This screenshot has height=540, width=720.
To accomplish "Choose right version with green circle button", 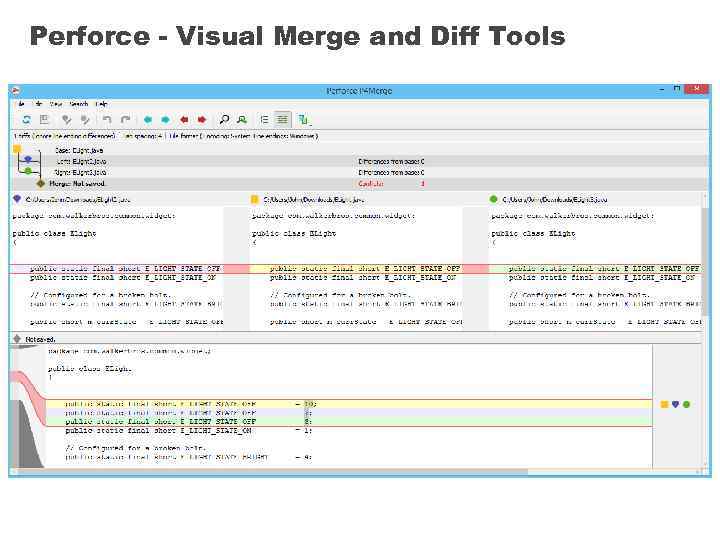I will click(x=686, y=405).
